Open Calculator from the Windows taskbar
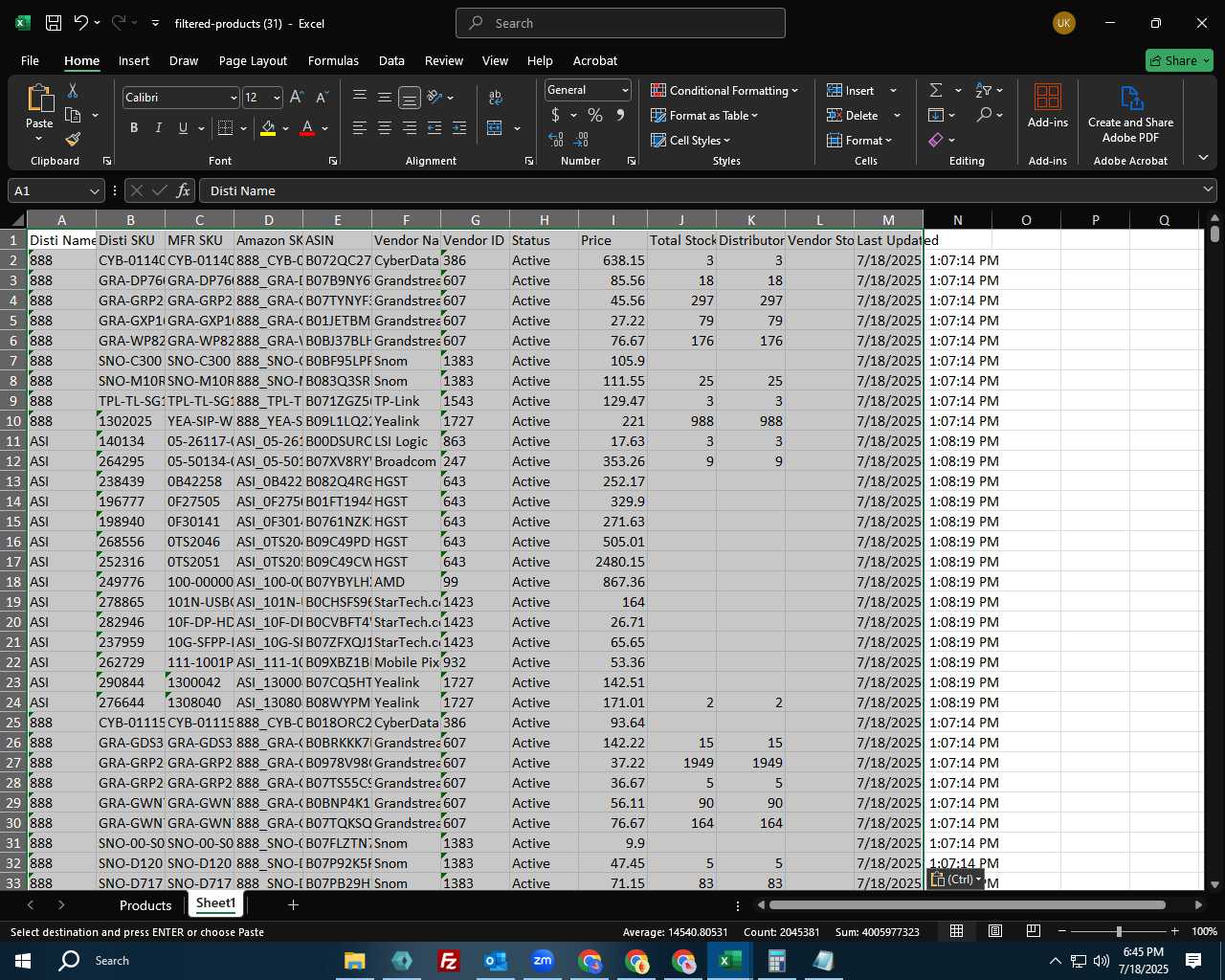The height and width of the screenshot is (980, 1225). click(776, 961)
